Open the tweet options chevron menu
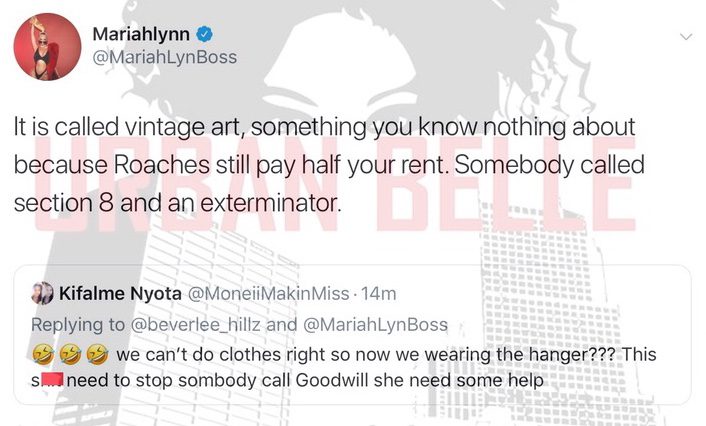 coord(686,36)
